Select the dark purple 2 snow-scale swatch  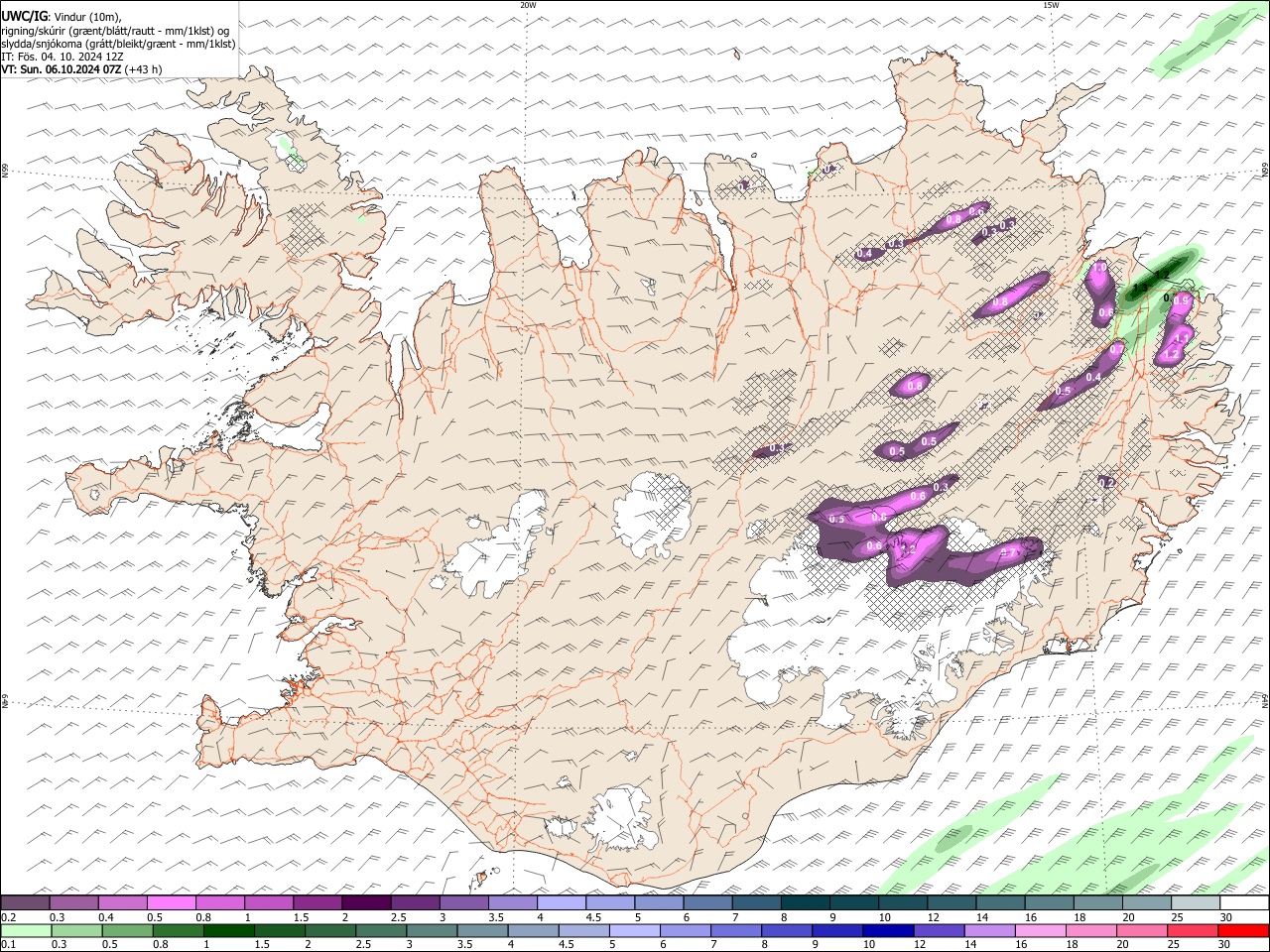[x=366, y=902]
